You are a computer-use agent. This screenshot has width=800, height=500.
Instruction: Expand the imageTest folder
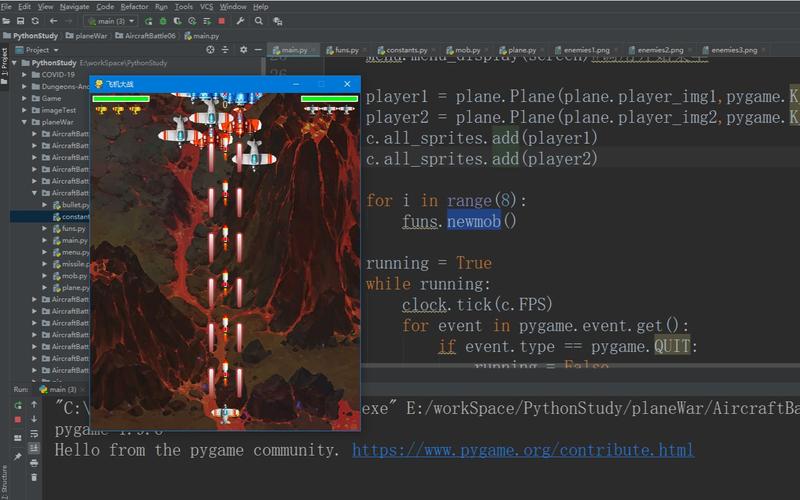coord(24,110)
